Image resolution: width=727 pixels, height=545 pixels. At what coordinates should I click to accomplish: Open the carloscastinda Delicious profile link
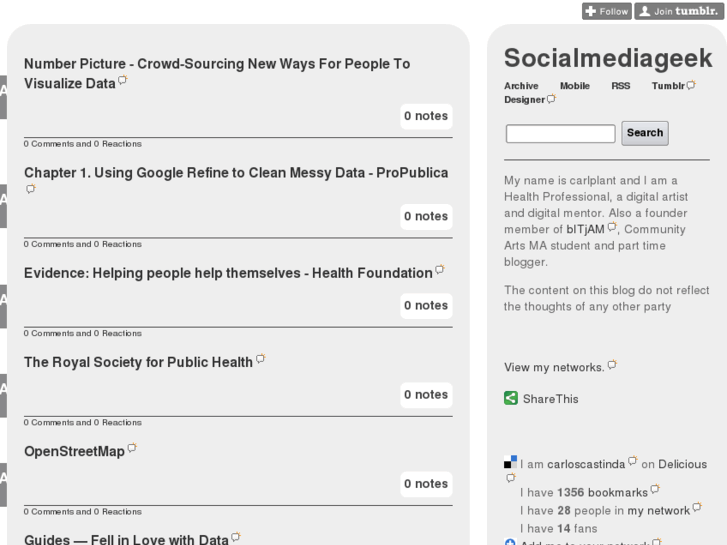(x=585, y=464)
